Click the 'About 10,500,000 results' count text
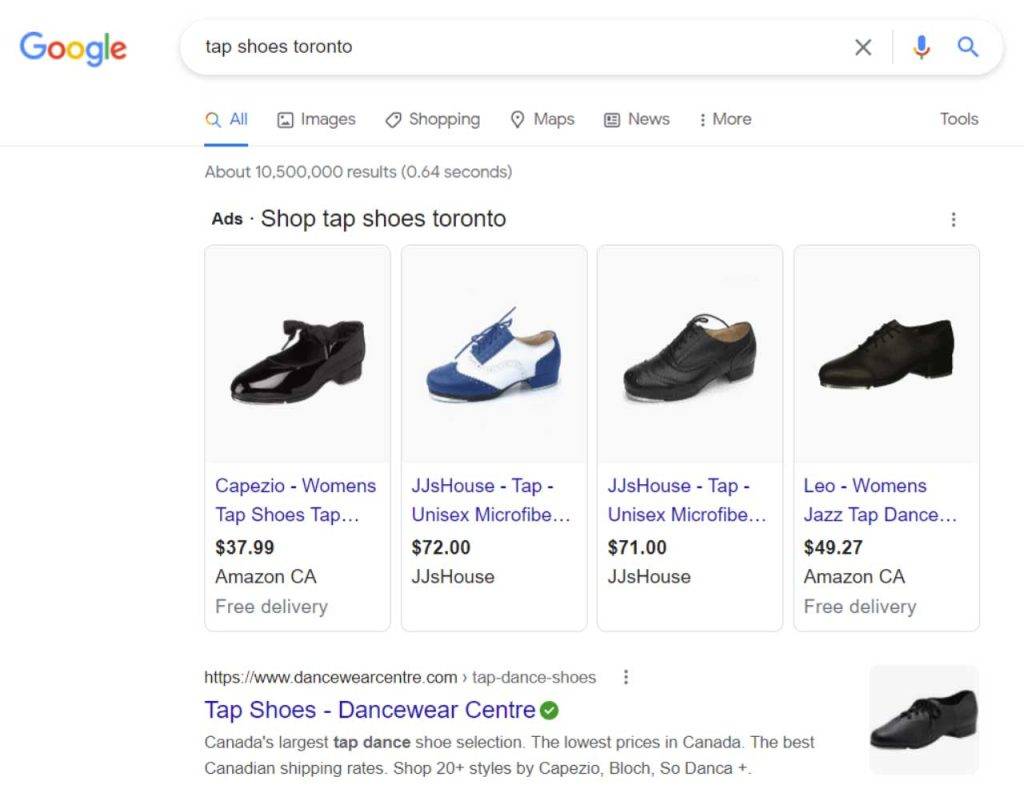Image resolution: width=1024 pixels, height=805 pixels. pyautogui.click(x=359, y=172)
